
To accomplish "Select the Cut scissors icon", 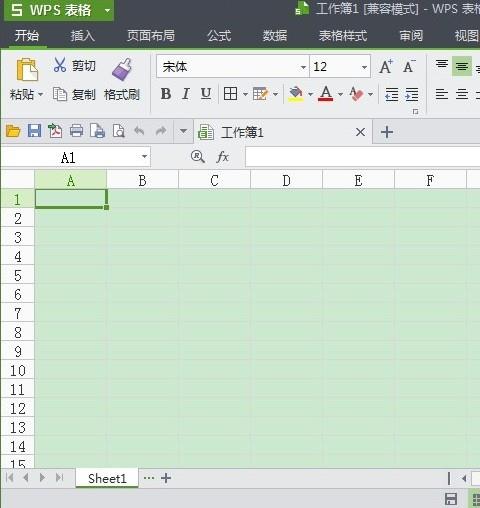I will point(60,65).
